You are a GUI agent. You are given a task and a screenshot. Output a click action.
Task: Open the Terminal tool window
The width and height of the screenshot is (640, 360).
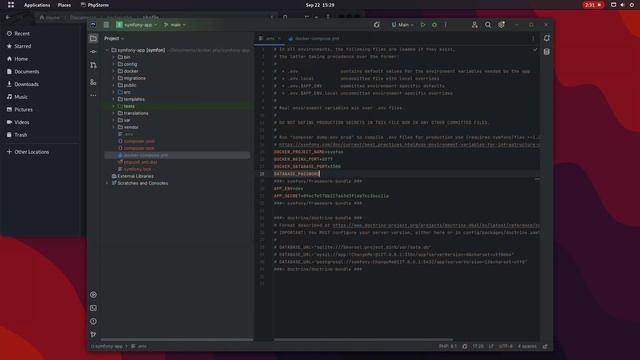click(93, 308)
